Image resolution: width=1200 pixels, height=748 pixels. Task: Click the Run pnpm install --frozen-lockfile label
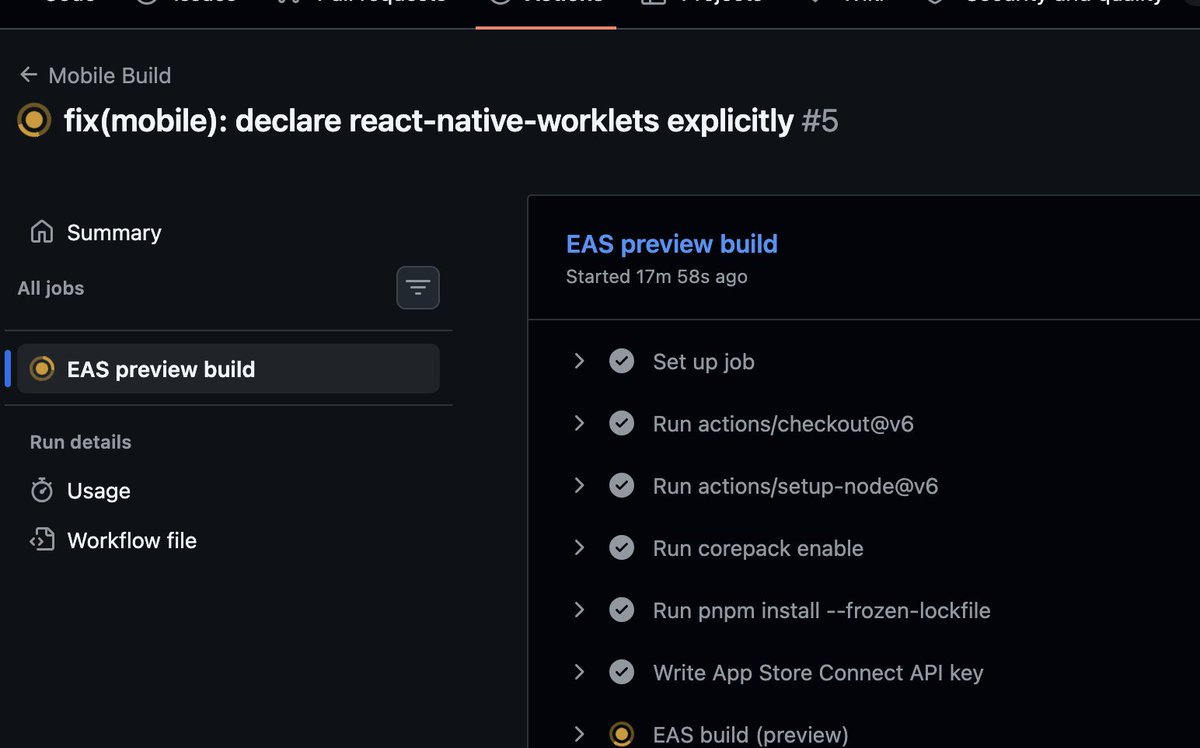pyautogui.click(x=822, y=610)
